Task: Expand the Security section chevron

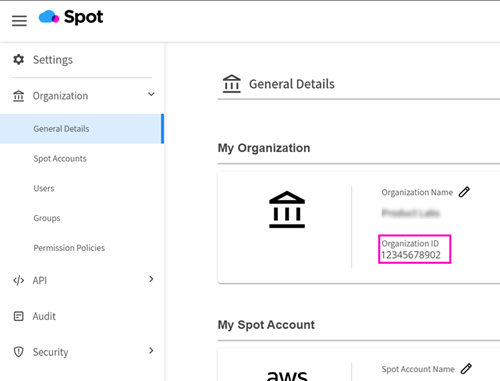Action: point(151,350)
